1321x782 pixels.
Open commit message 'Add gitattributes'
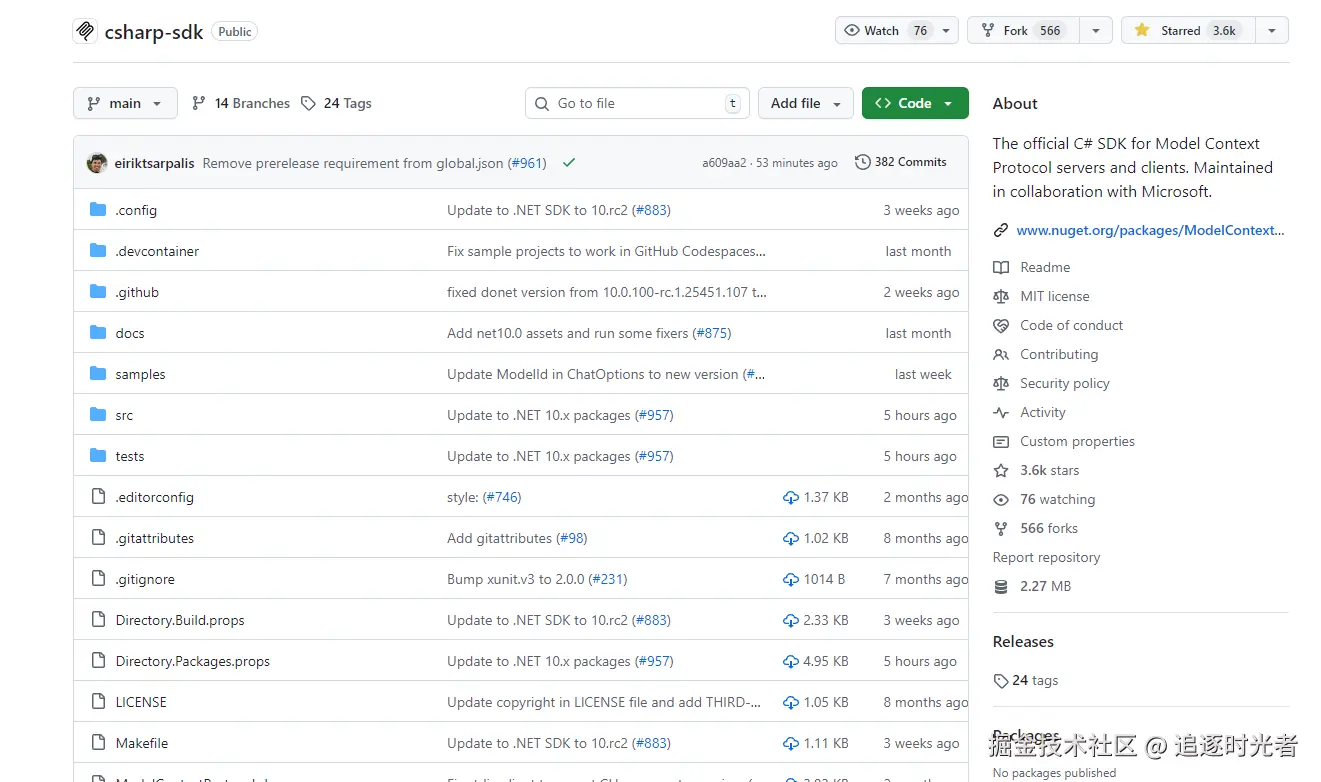point(499,538)
